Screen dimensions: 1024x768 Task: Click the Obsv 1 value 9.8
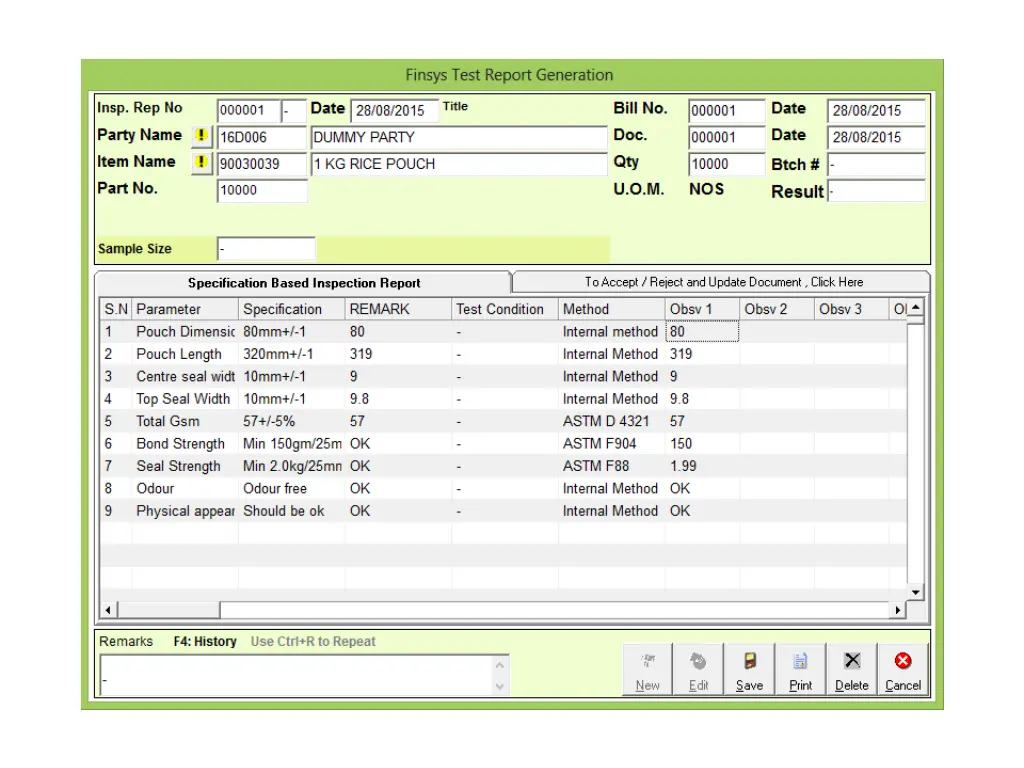tap(703, 399)
